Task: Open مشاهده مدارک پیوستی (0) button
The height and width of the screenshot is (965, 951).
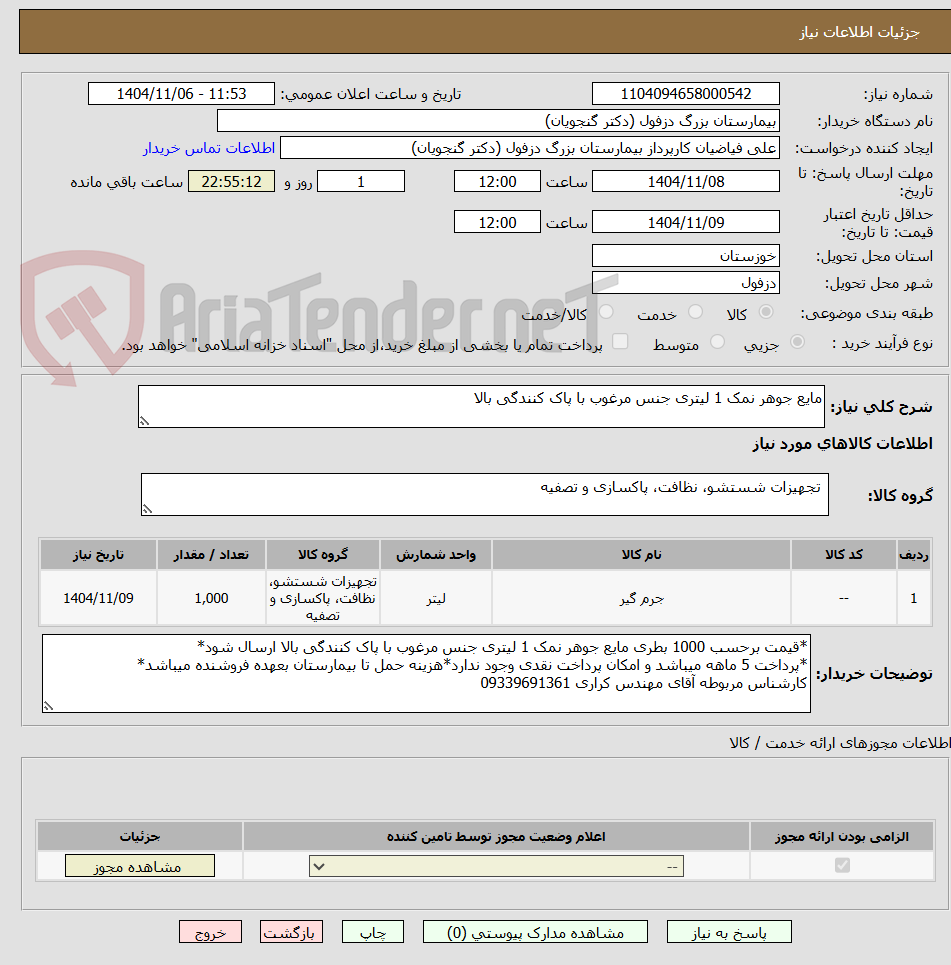Action: point(535,932)
